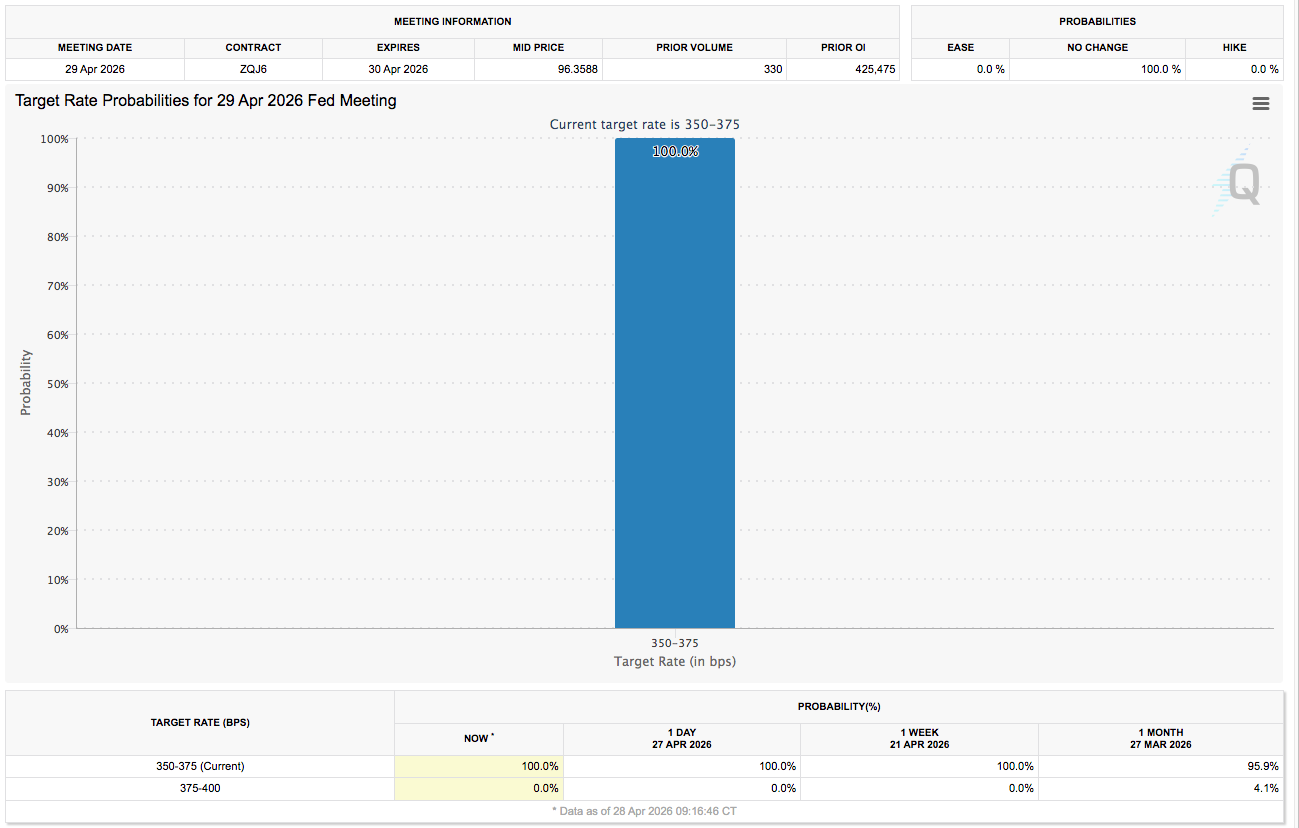Click the NOW column header
Image resolution: width=1299 pixels, height=828 pixels.
pyautogui.click(x=478, y=739)
